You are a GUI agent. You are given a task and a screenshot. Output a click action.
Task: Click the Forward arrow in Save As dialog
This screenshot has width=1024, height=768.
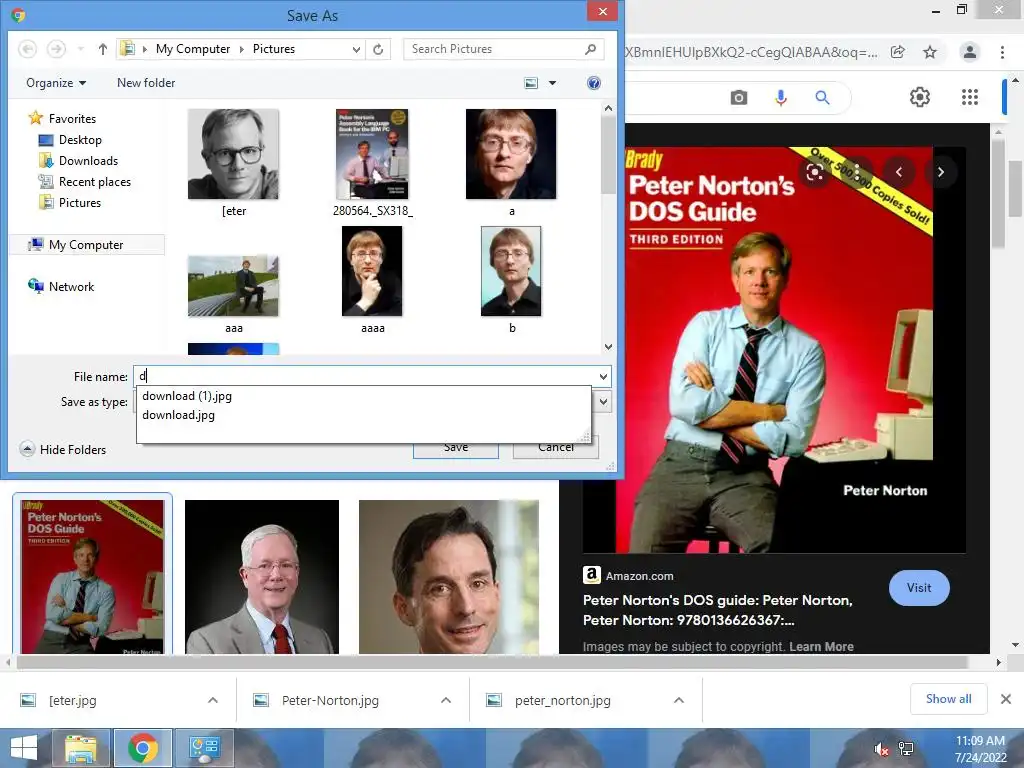click(56, 49)
